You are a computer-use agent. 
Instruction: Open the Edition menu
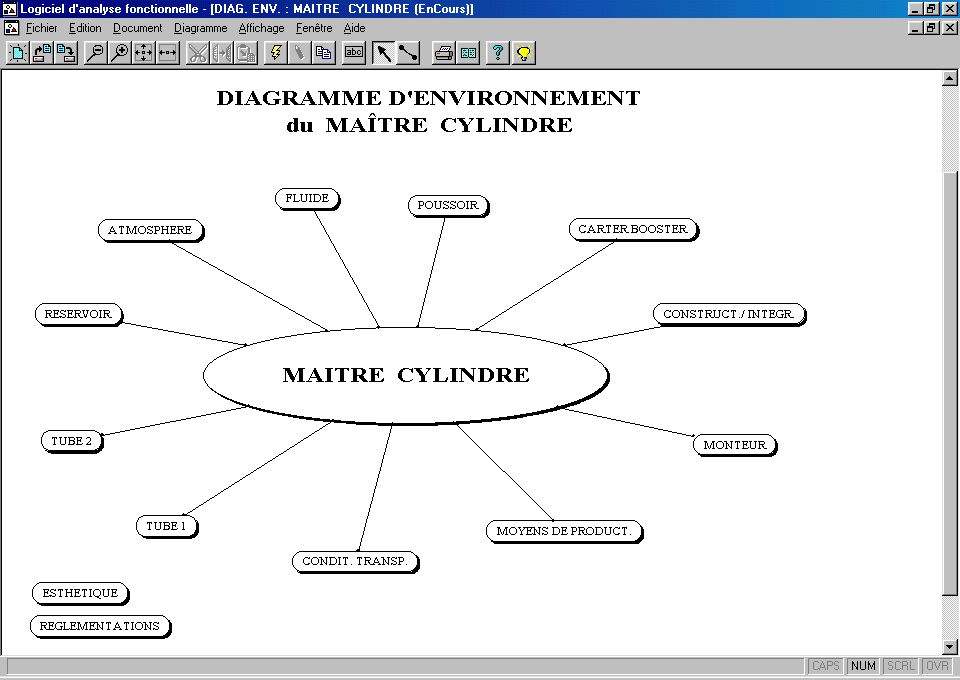point(85,28)
